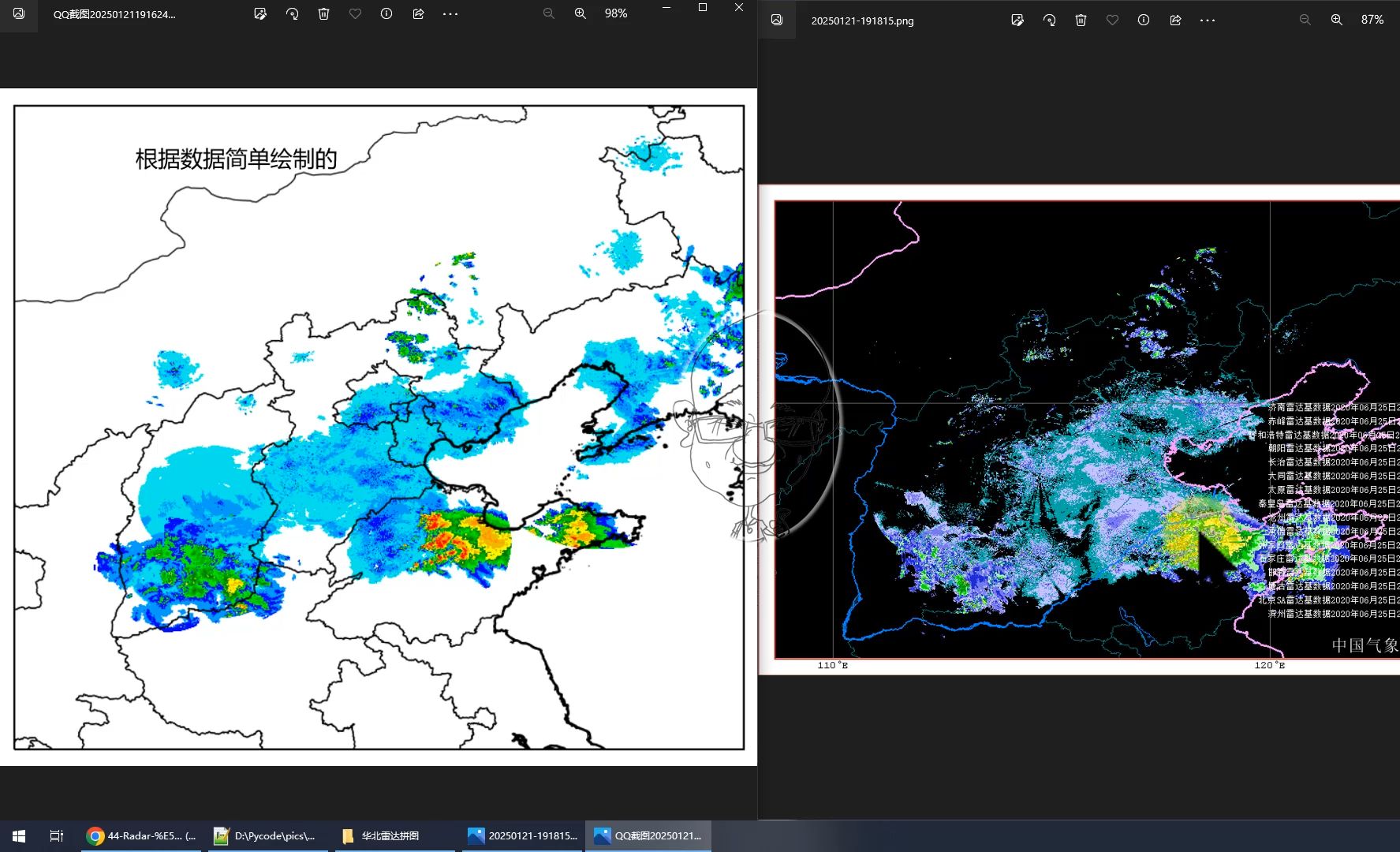Image resolution: width=1400 pixels, height=852 pixels.
Task: Zoom out in right Photos window
Action: pos(1305,20)
